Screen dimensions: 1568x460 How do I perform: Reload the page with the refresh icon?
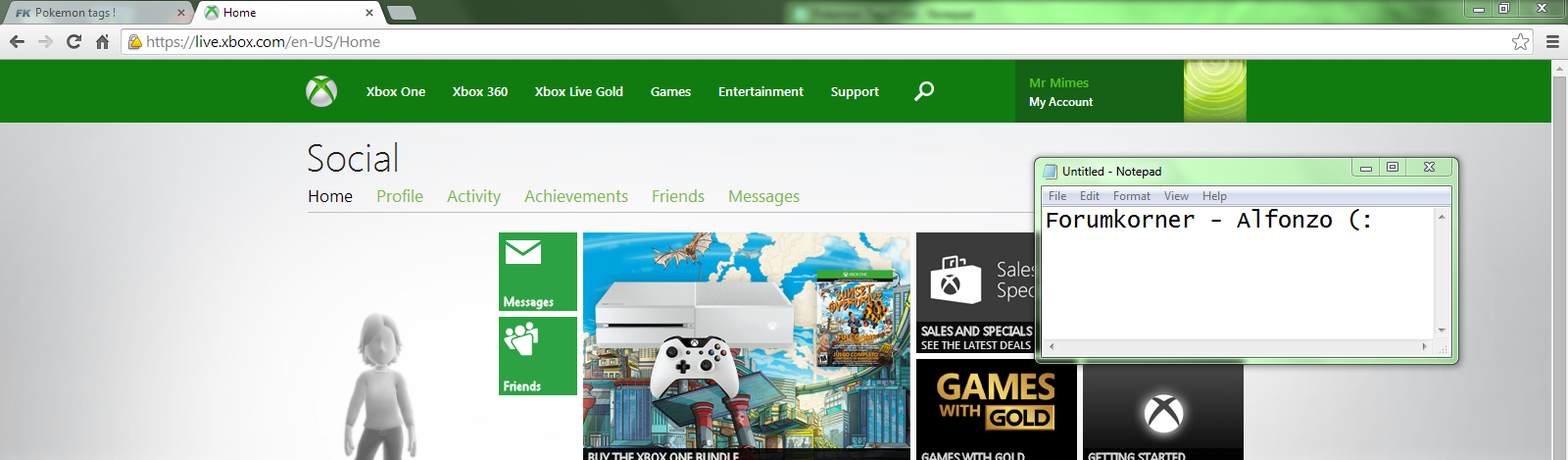pyautogui.click(x=73, y=41)
